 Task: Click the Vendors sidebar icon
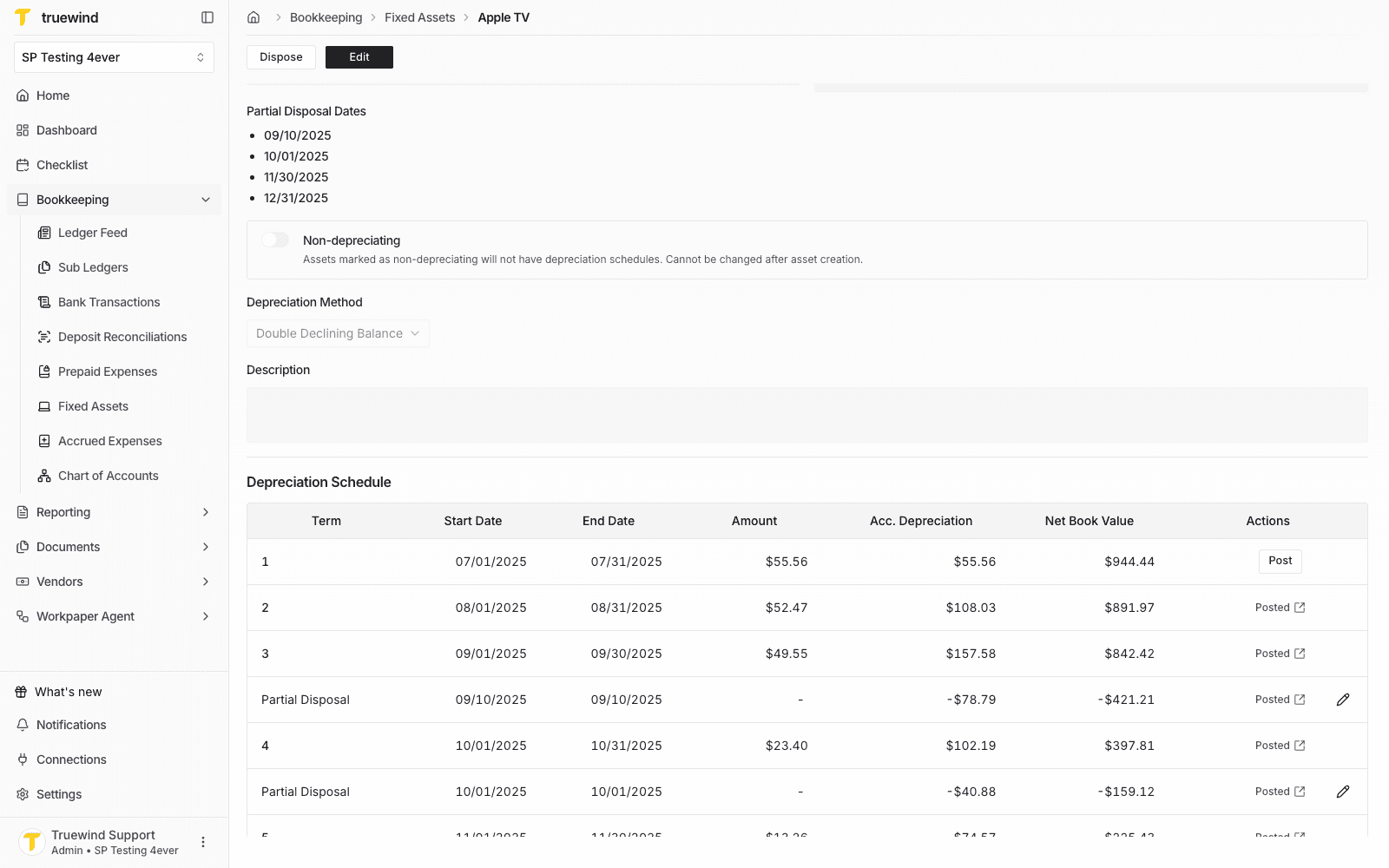[23, 582]
